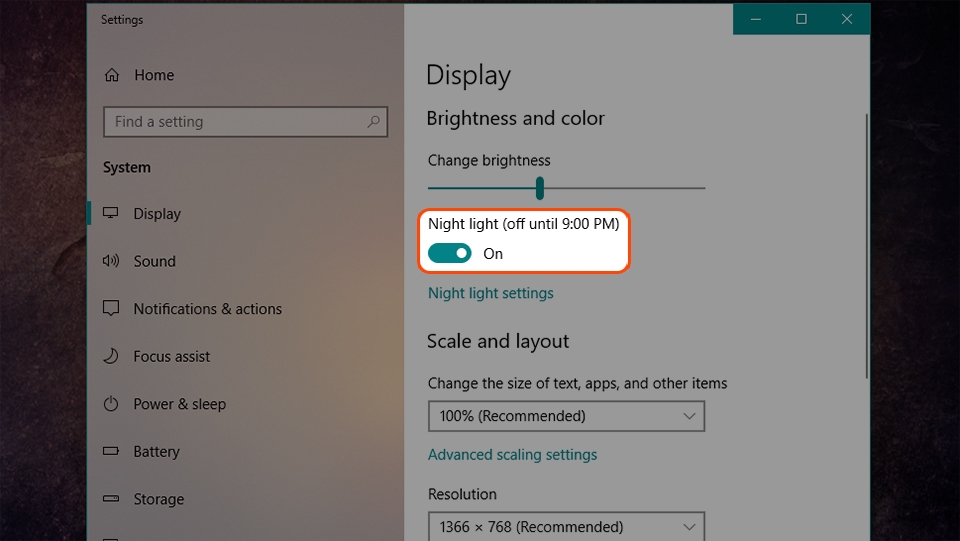Click the 'System' section heading

[127, 168]
